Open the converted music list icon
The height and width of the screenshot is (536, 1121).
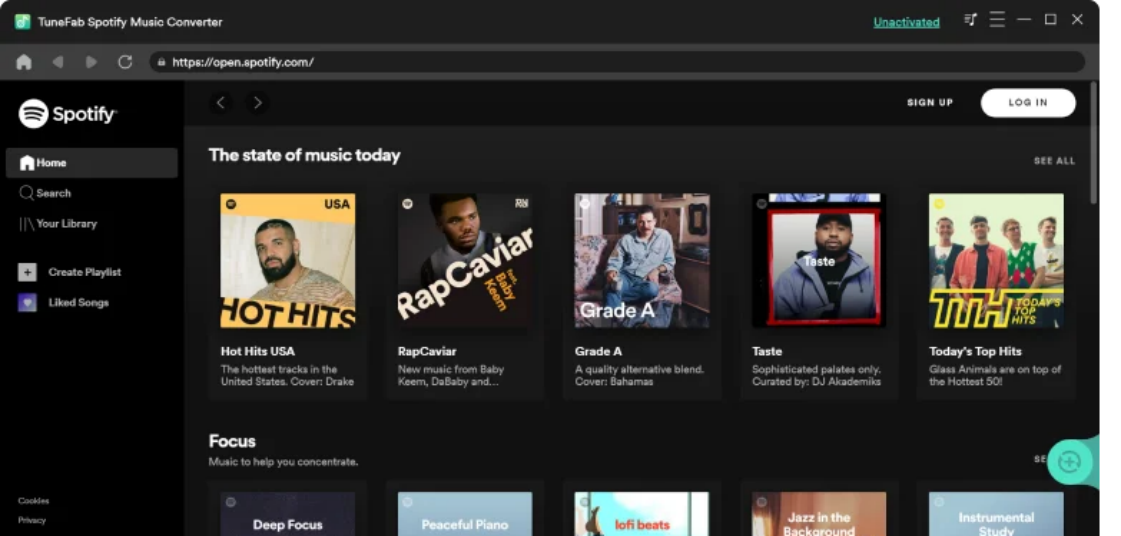970,20
